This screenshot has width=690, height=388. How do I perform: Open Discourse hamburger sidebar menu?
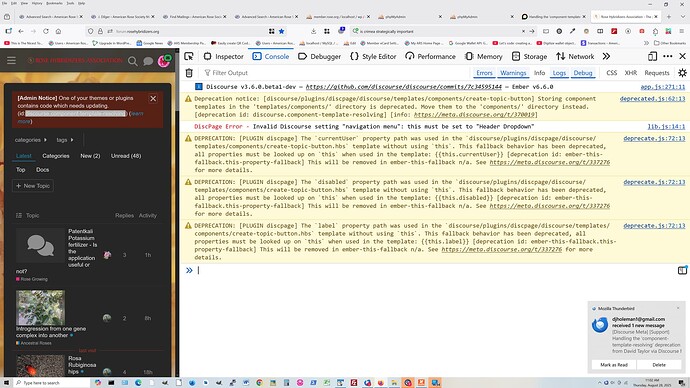pyautogui.click(x=11, y=61)
